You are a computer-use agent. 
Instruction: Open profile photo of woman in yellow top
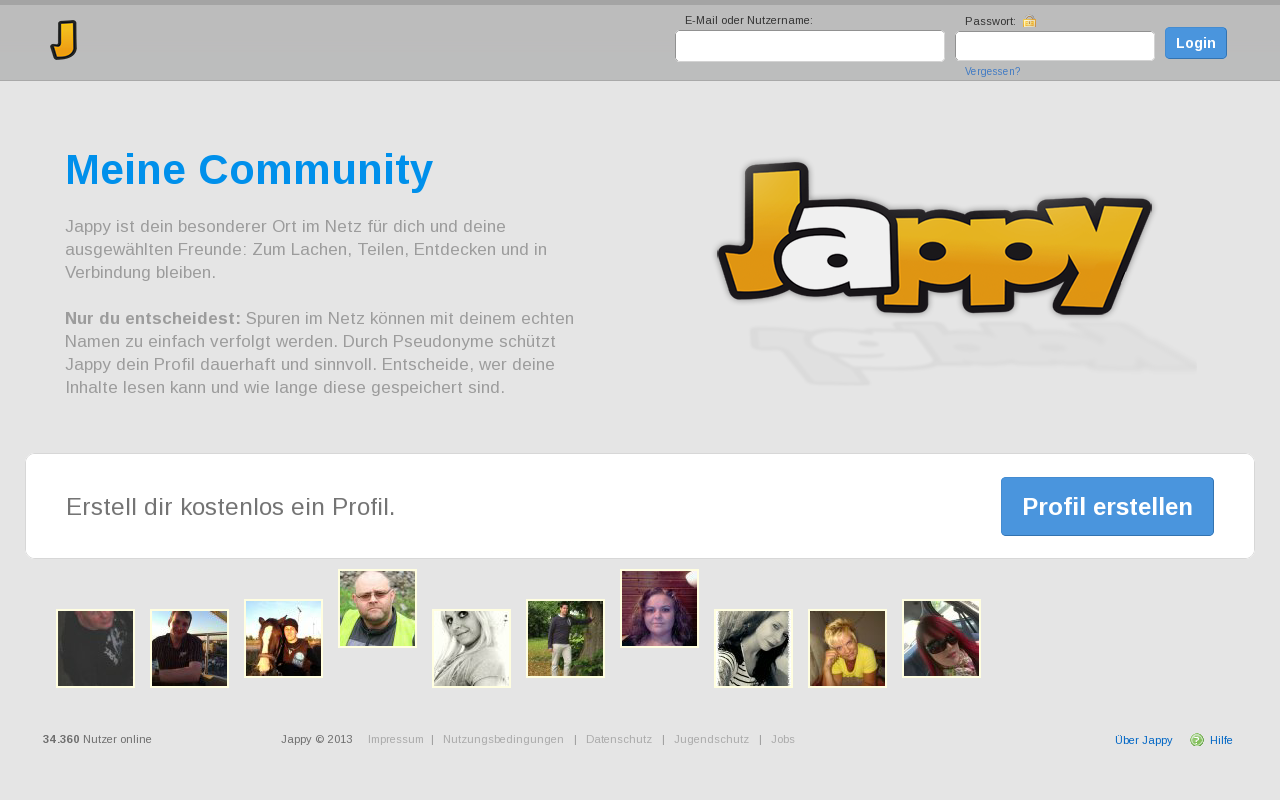847,649
